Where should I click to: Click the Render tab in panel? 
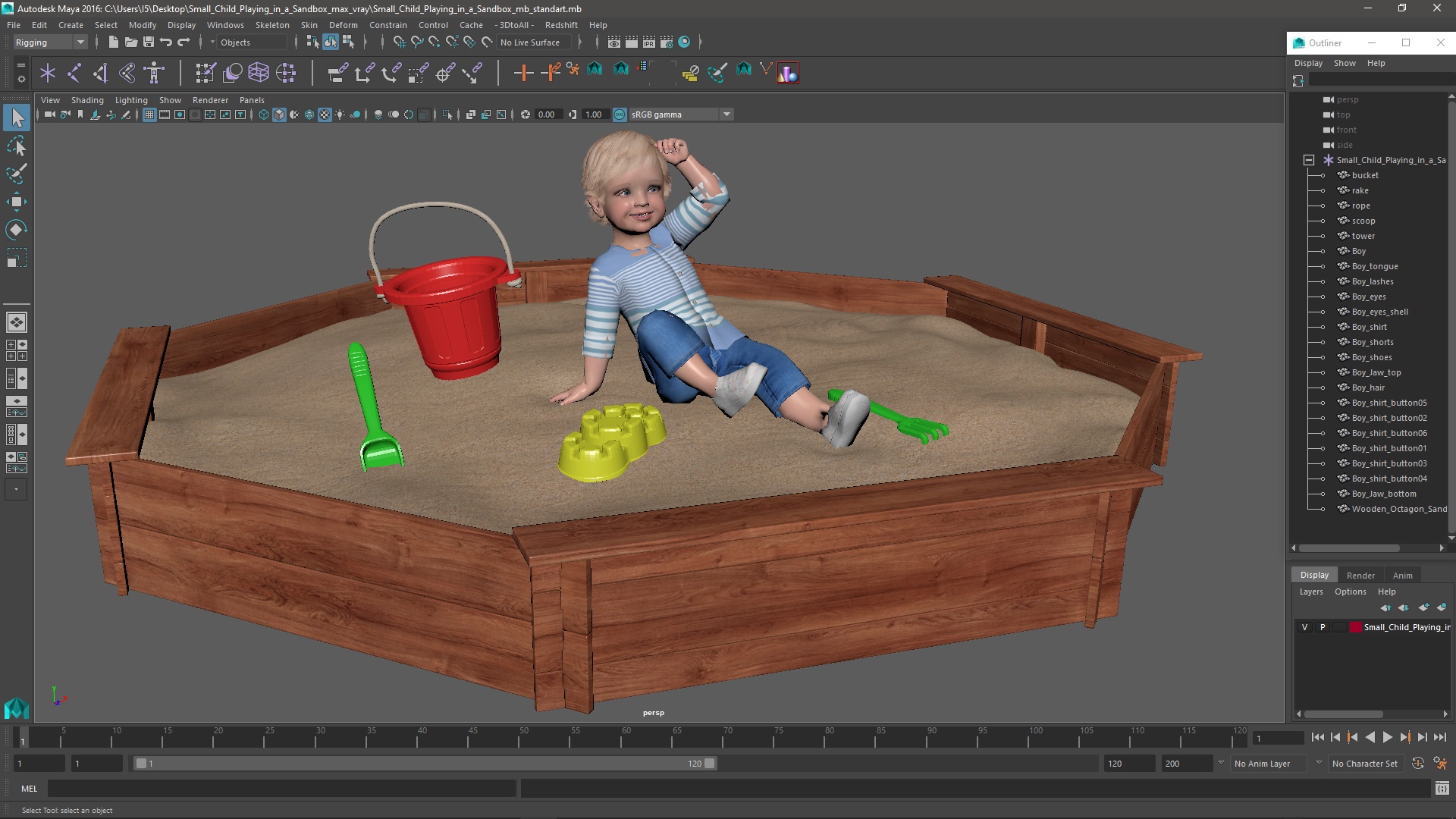point(1361,574)
